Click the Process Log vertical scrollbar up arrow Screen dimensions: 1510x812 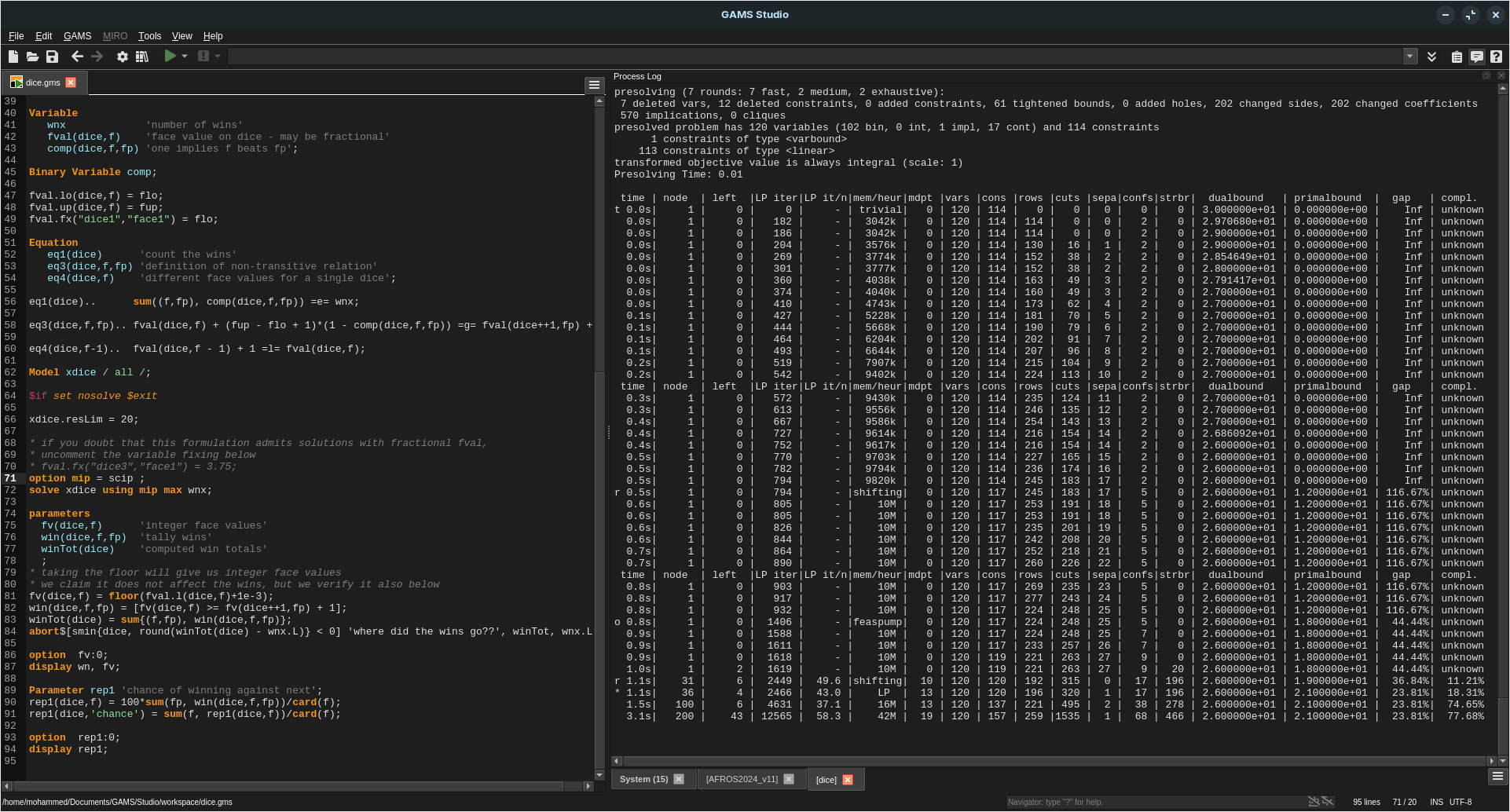1503,89
